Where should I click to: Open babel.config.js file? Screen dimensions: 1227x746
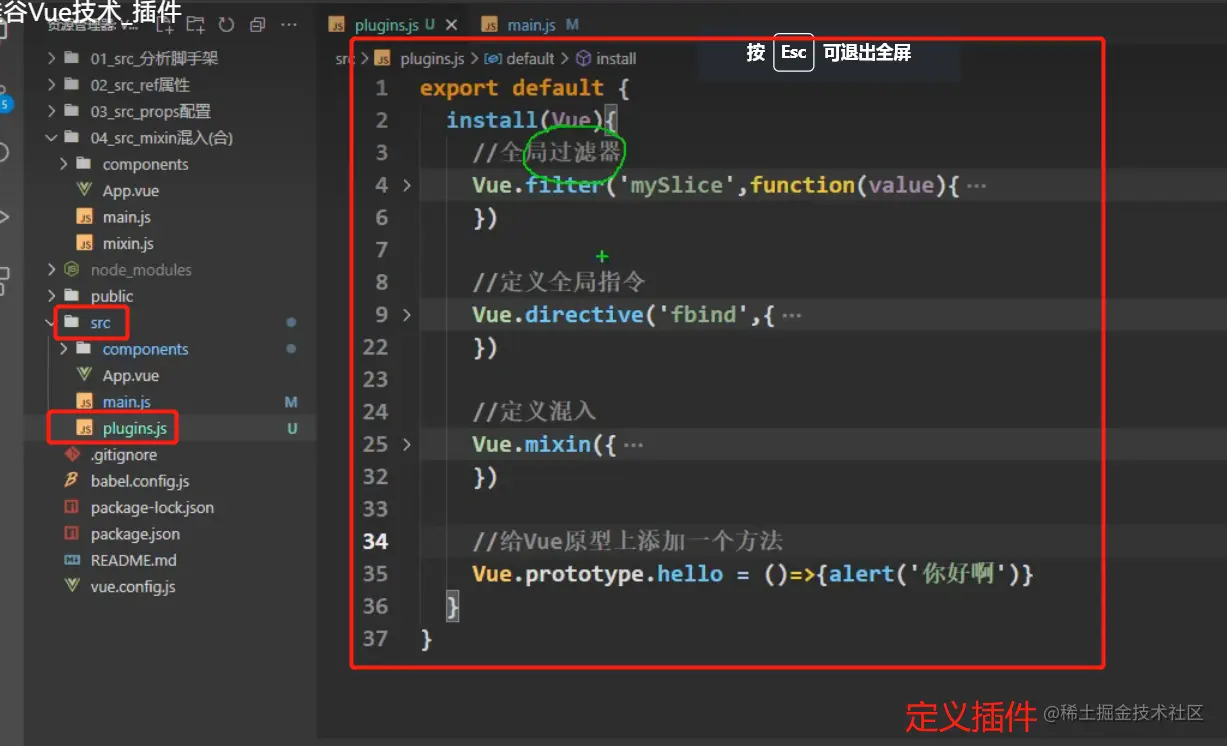point(140,481)
